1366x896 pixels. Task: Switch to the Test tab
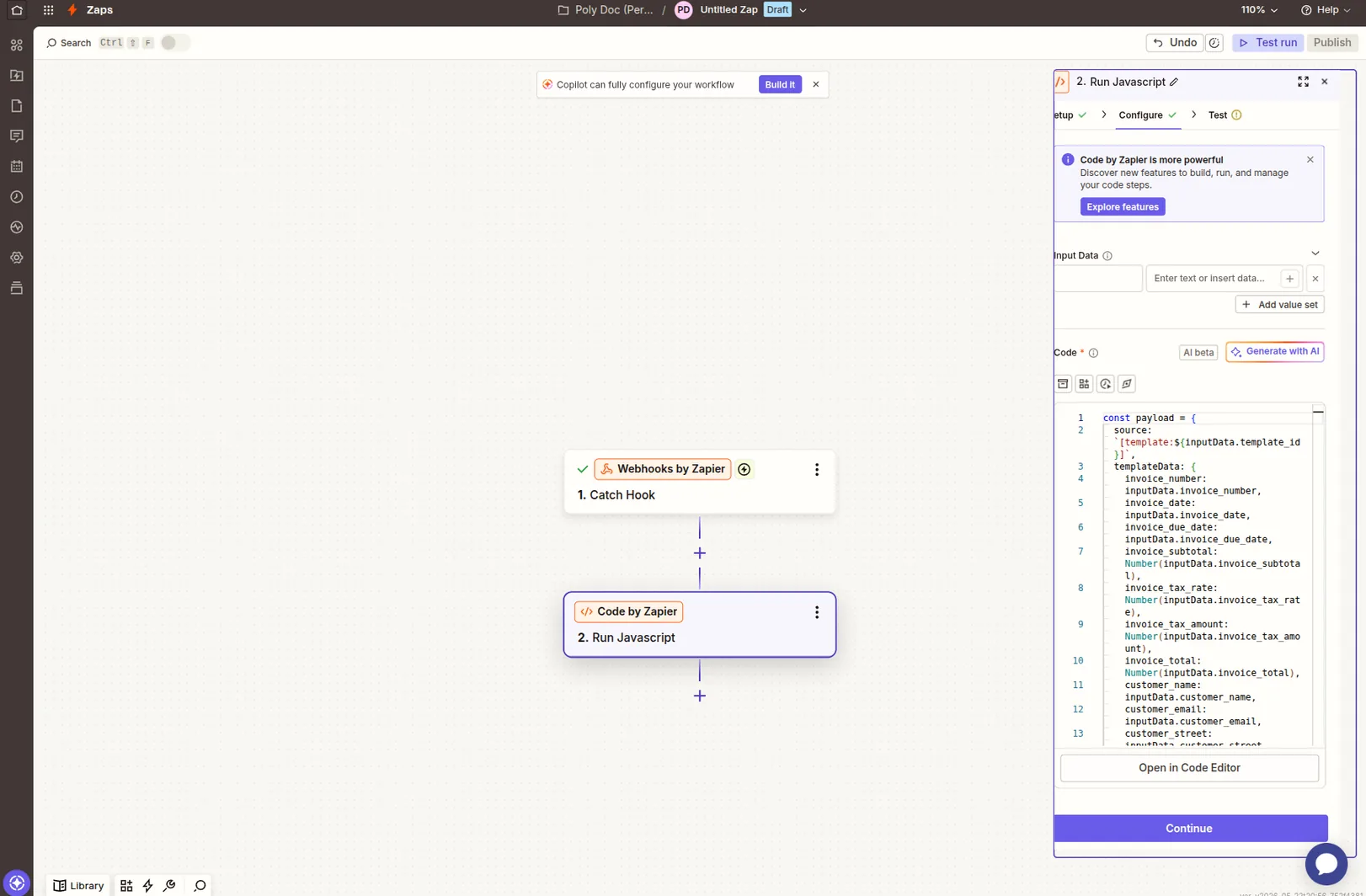[x=1225, y=115]
